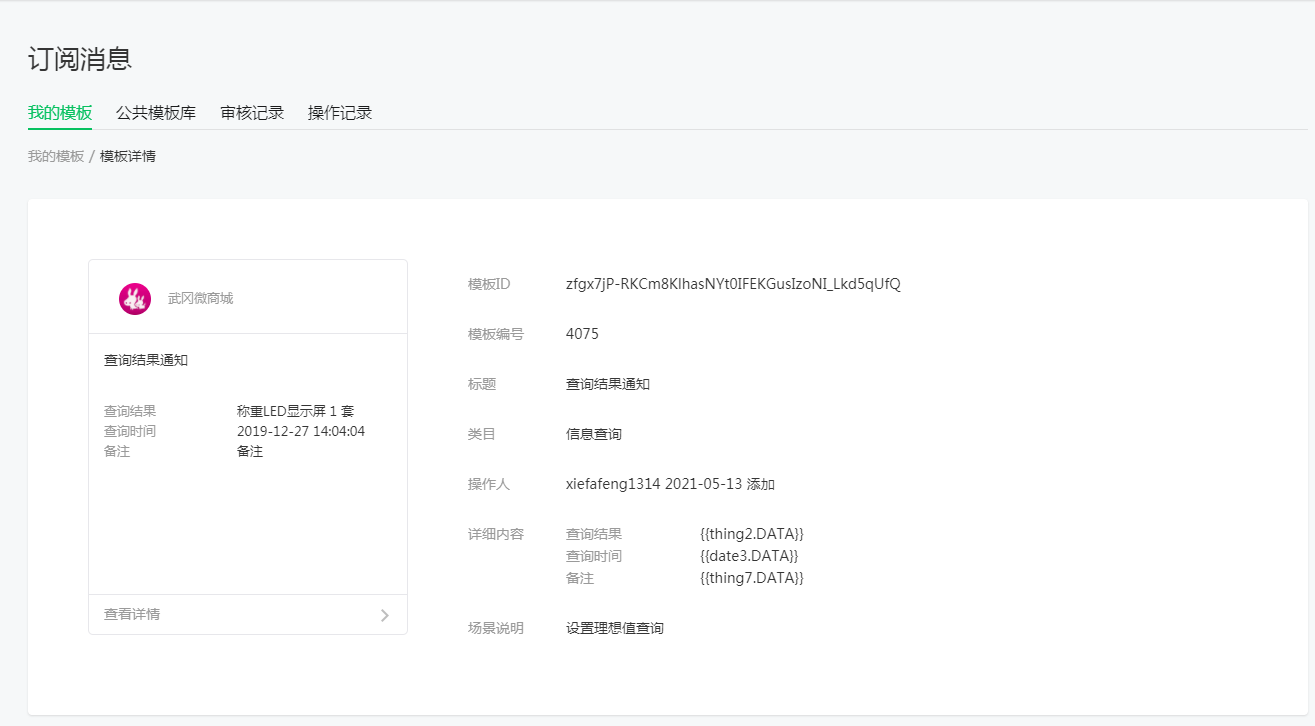The height and width of the screenshot is (726, 1315).
Task: Click the {{date3.DATA}} field value
Action: pyautogui.click(x=749, y=556)
